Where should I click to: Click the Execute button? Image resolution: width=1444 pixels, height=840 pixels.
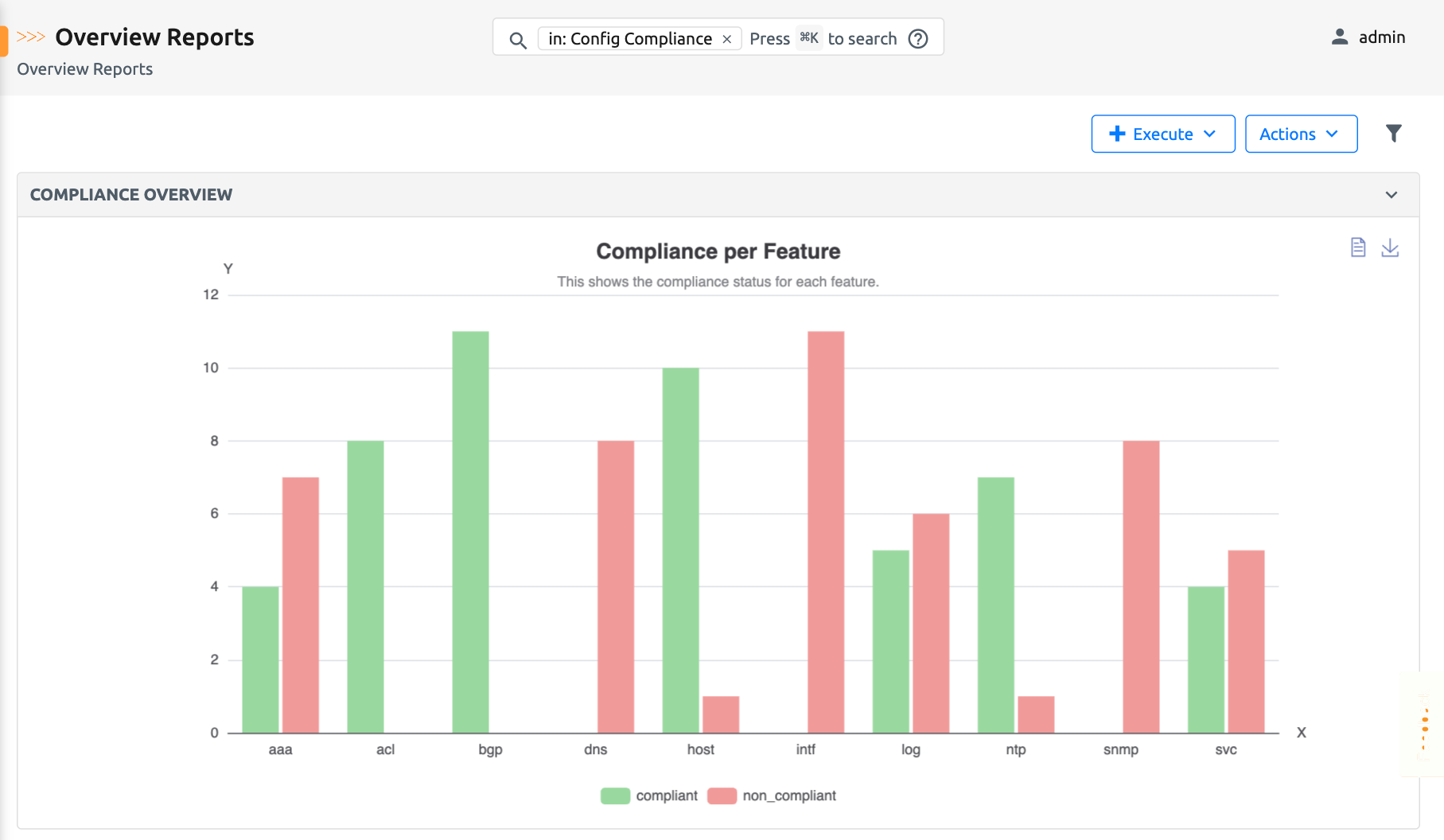[x=1162, y=134]
